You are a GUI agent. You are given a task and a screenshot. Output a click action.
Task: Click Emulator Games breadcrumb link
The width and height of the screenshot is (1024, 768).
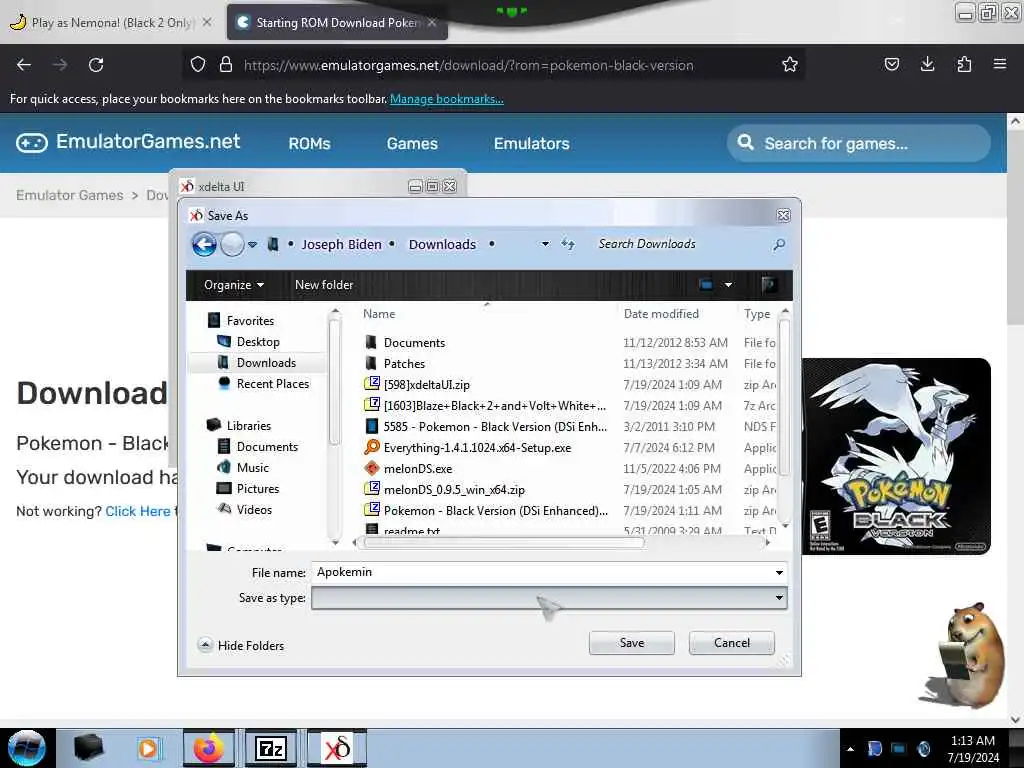(x=69, y=195)
